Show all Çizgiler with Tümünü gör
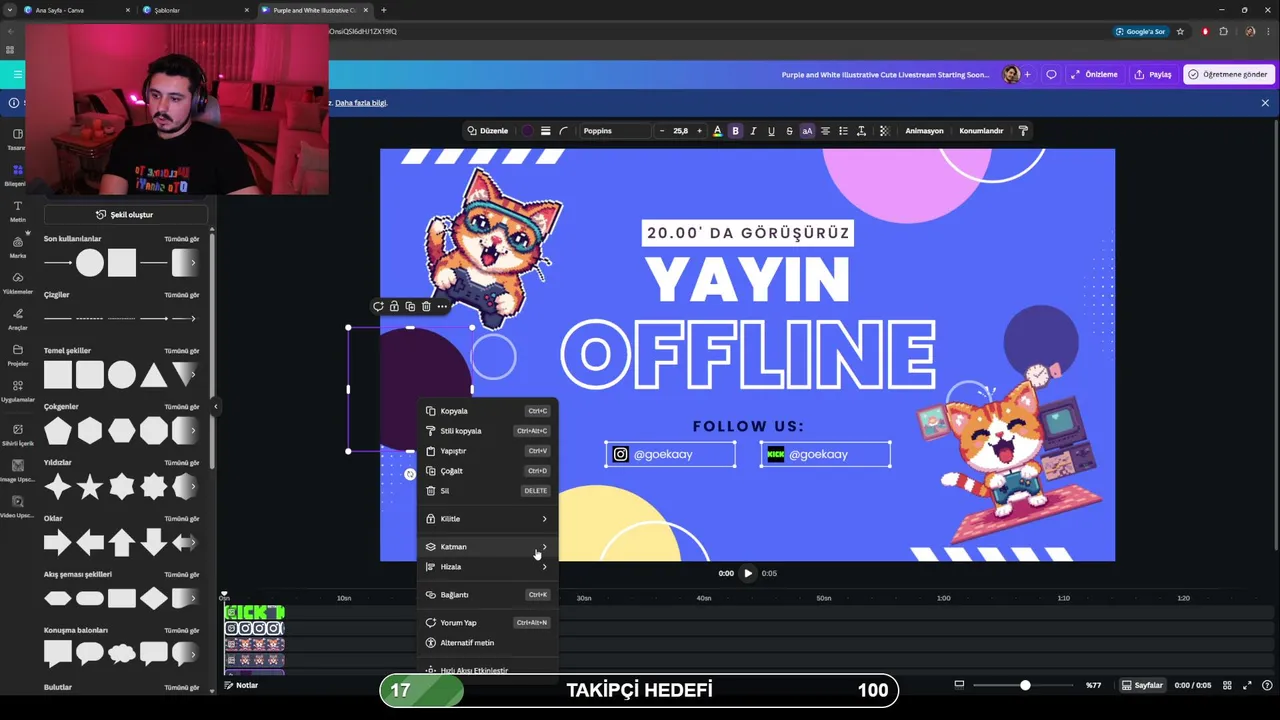The image size is (1280, 720). [x=182, y=295]
